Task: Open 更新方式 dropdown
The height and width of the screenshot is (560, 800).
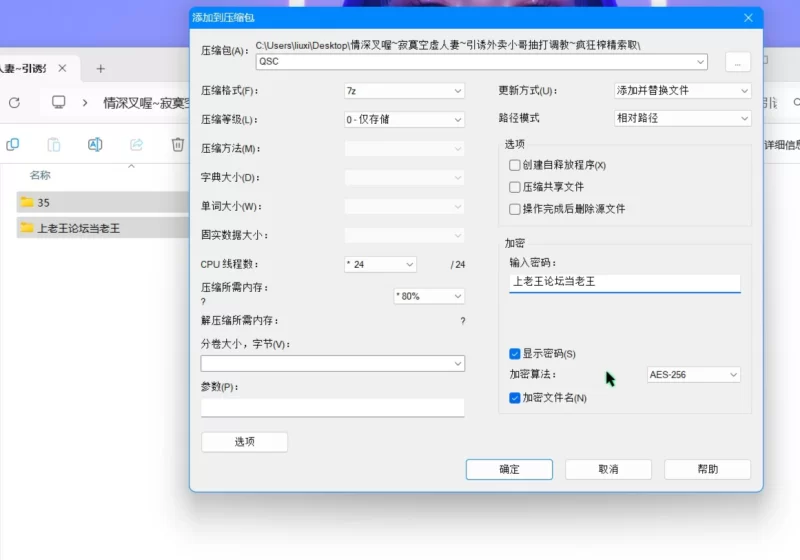Action: [683, 91]
